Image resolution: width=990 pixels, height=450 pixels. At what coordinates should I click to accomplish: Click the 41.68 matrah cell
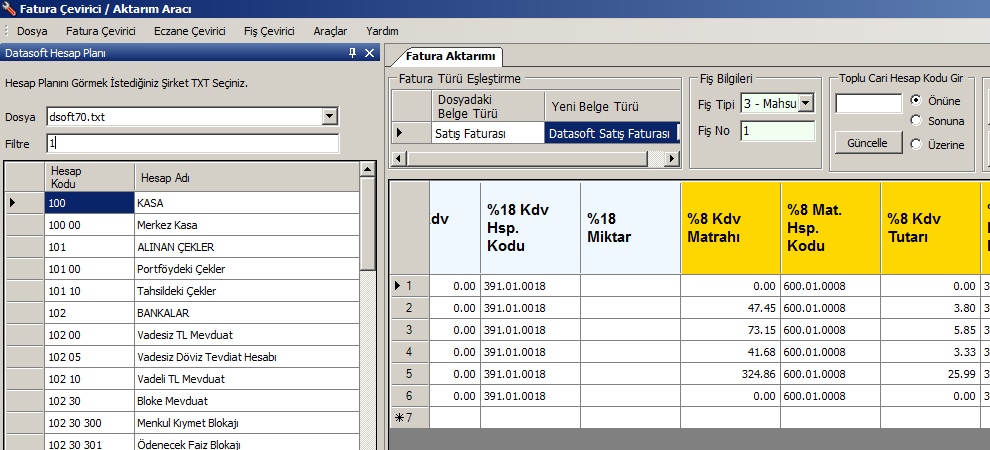pos(731,352)
